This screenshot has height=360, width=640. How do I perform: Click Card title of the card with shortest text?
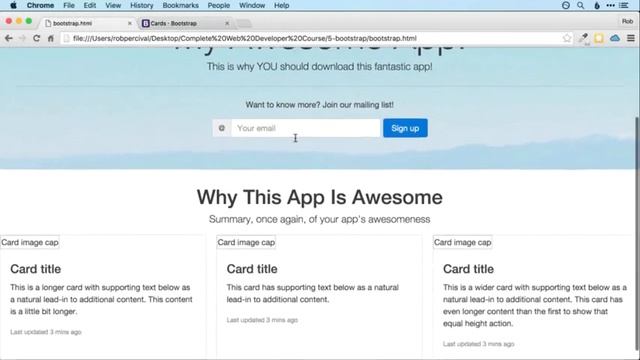(x=252, y=269)
